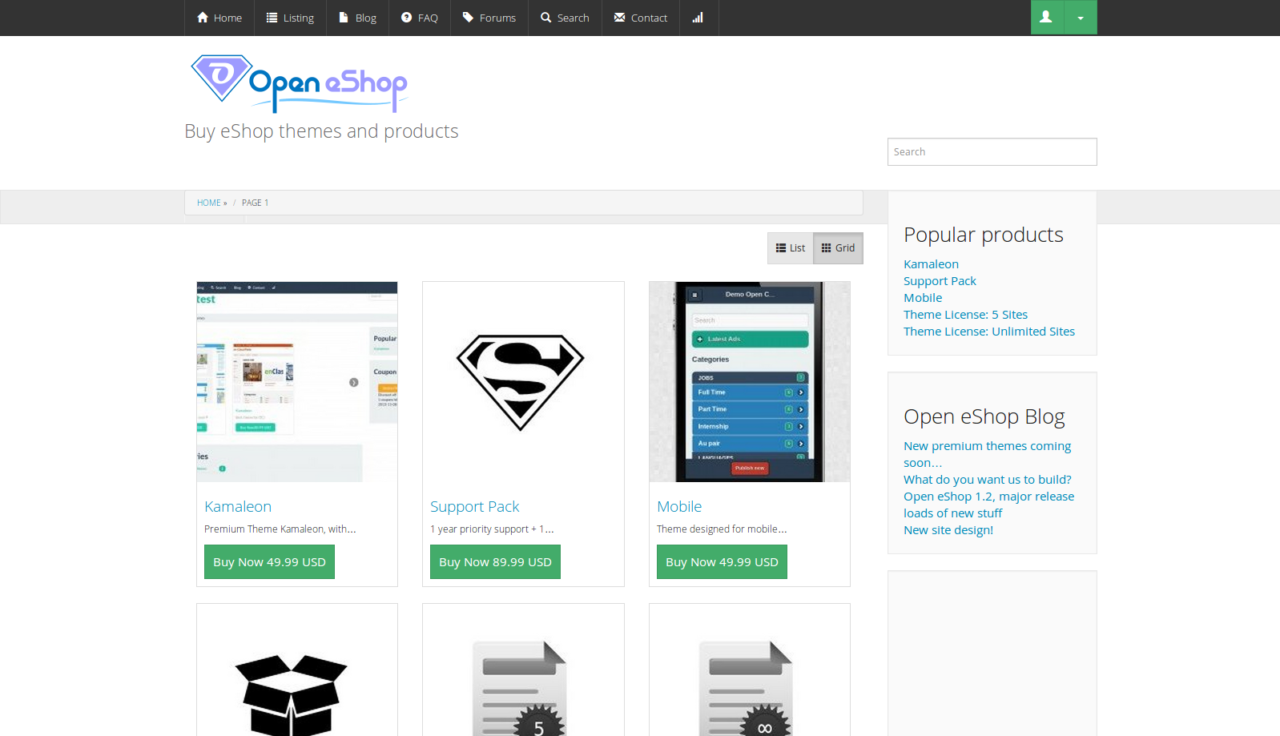Open Theme License: 5 Sites link
1280x736 pixels.
click(x=966, y=314)
